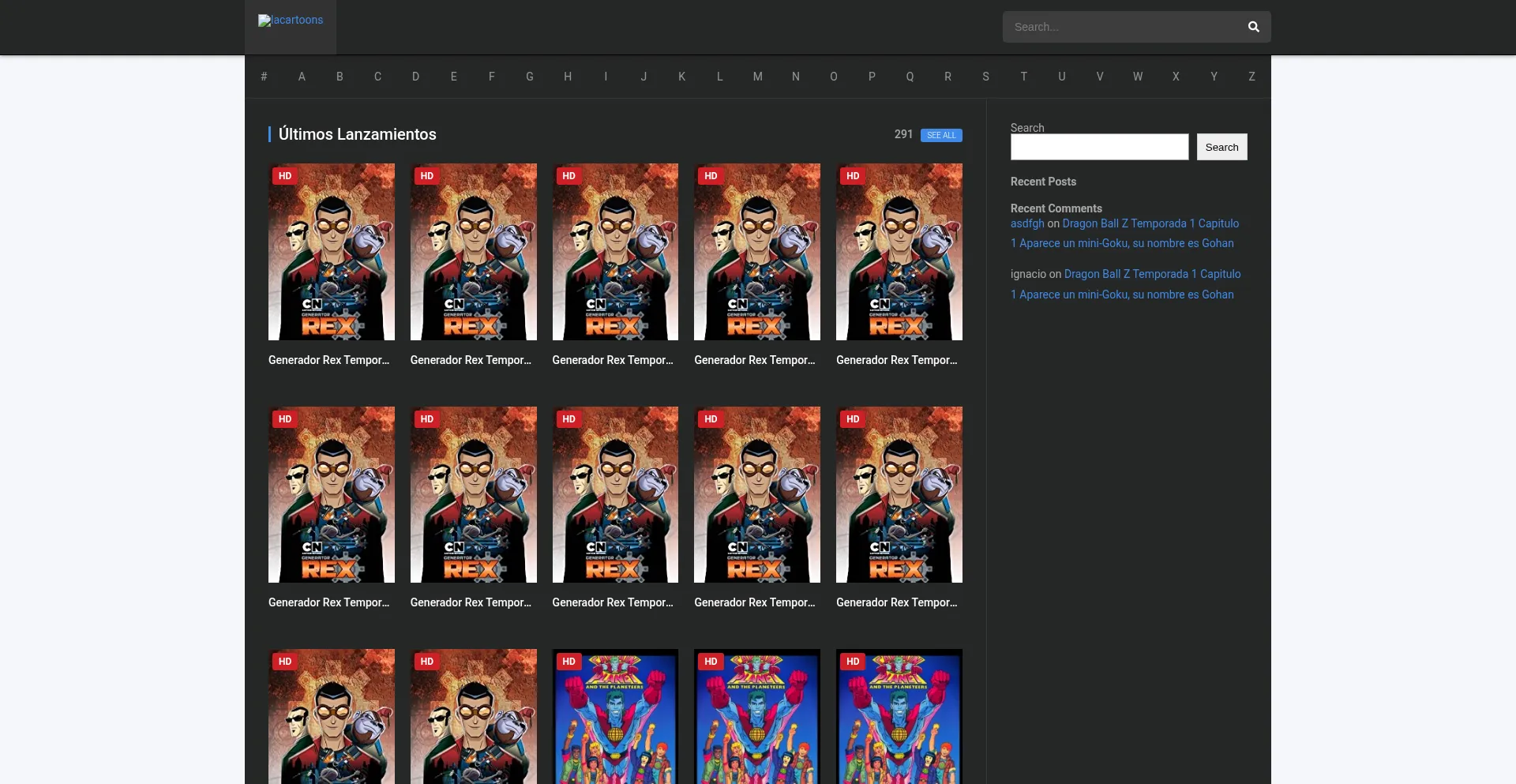The height and width of the screenshot is (784, 1516).
Task: Select letter G from the alphabet navigation
Action: click(x=530, y=77)
